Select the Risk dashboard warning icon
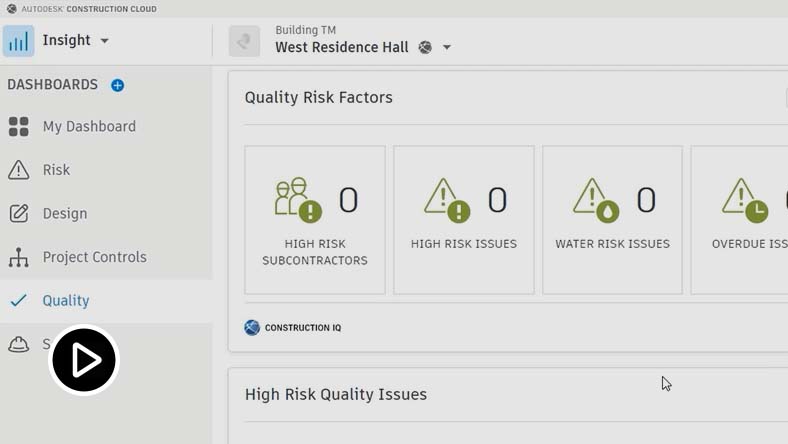The image size is (788, 444). (x=18, y=170)
